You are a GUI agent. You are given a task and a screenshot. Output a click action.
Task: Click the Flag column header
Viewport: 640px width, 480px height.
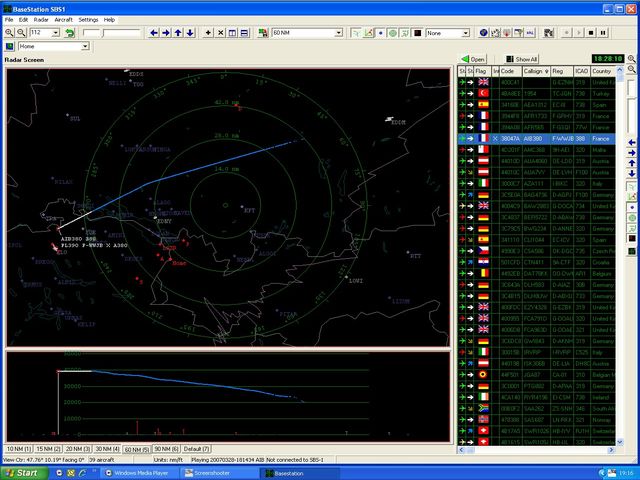tap(482, 71)
